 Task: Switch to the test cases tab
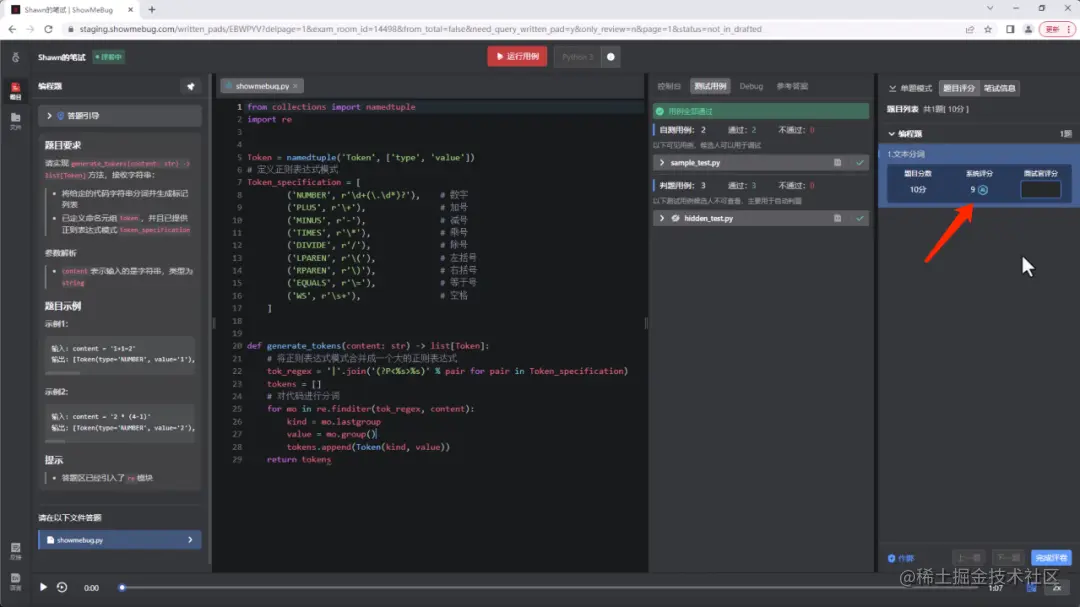[710, 86]
